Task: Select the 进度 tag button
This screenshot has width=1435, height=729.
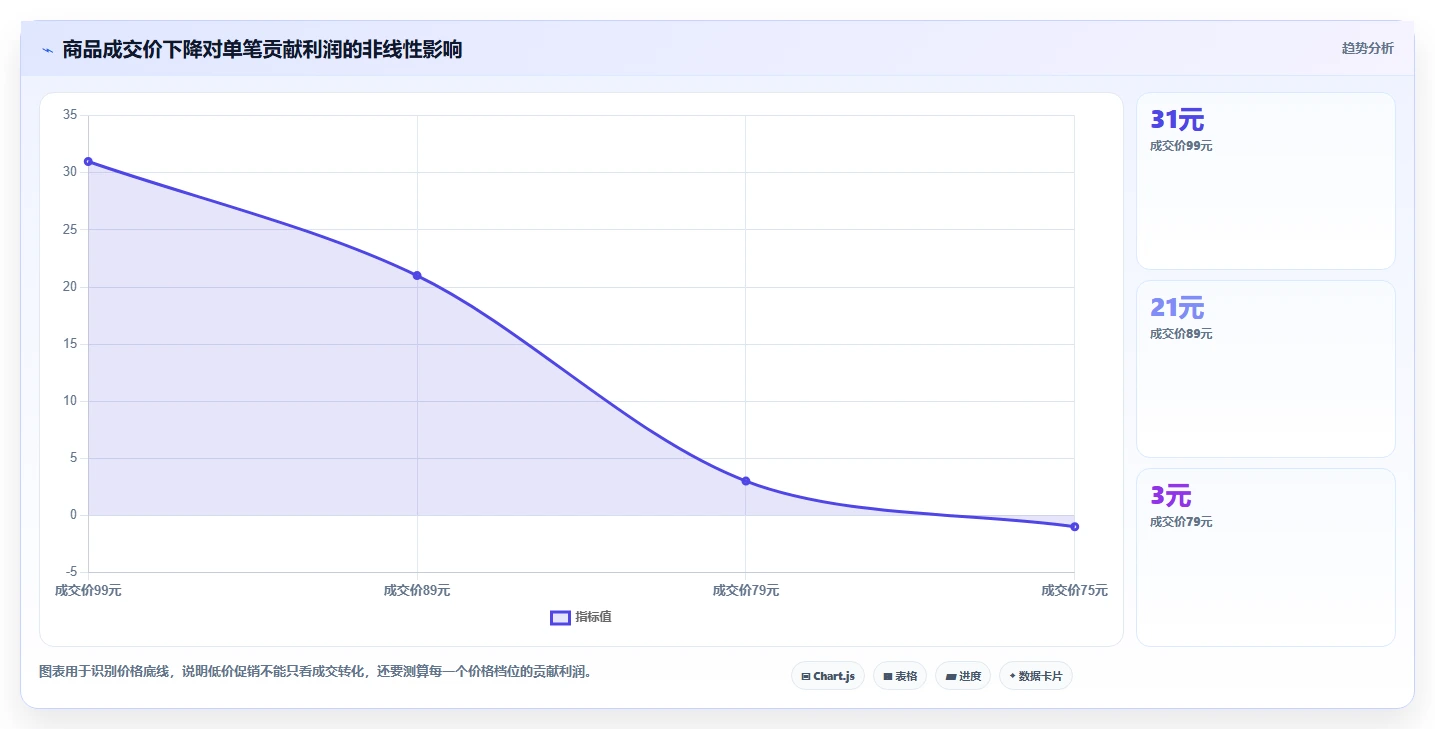Action: [x=963, y=676]
